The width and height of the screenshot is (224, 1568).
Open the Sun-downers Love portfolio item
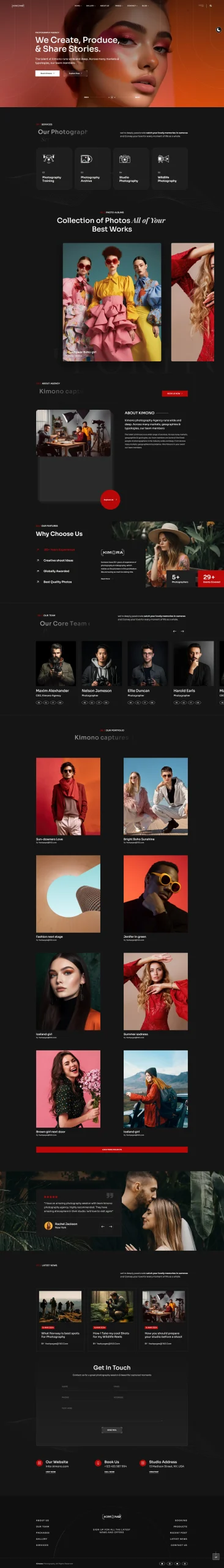pyautogui.click(x=68, y=796)
